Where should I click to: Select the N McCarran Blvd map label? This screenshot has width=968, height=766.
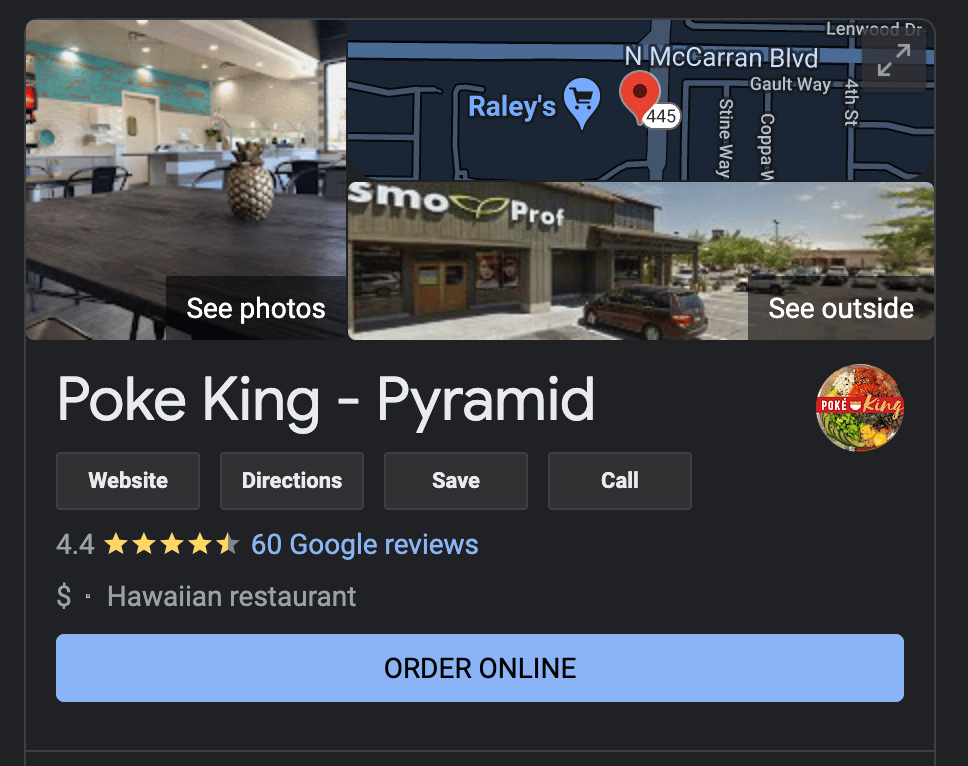[x=721, y=57]
